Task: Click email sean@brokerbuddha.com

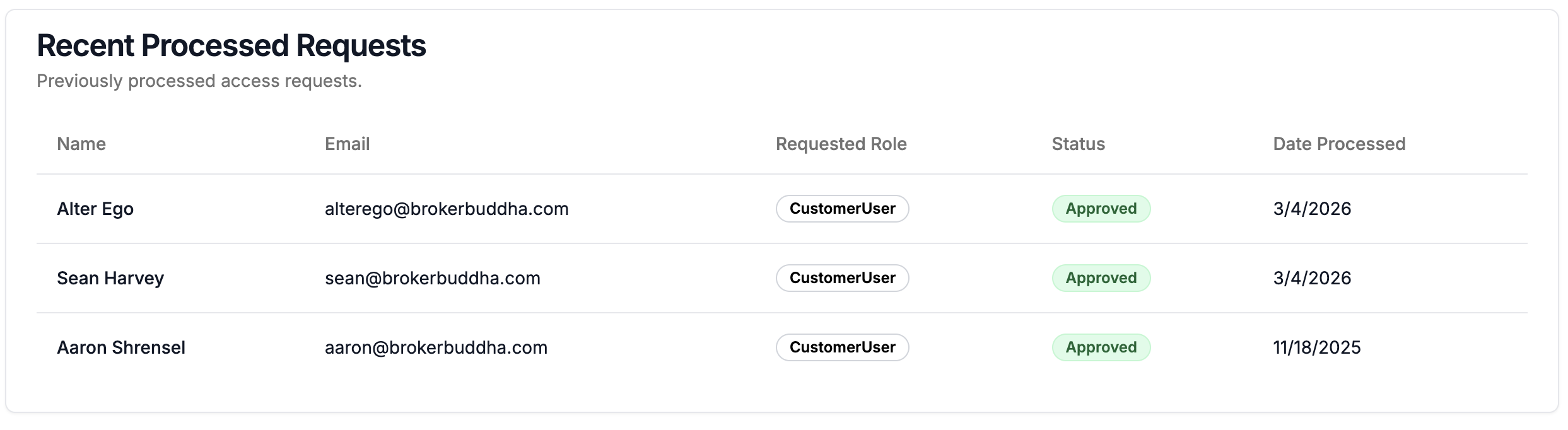Action: (433, 278)
